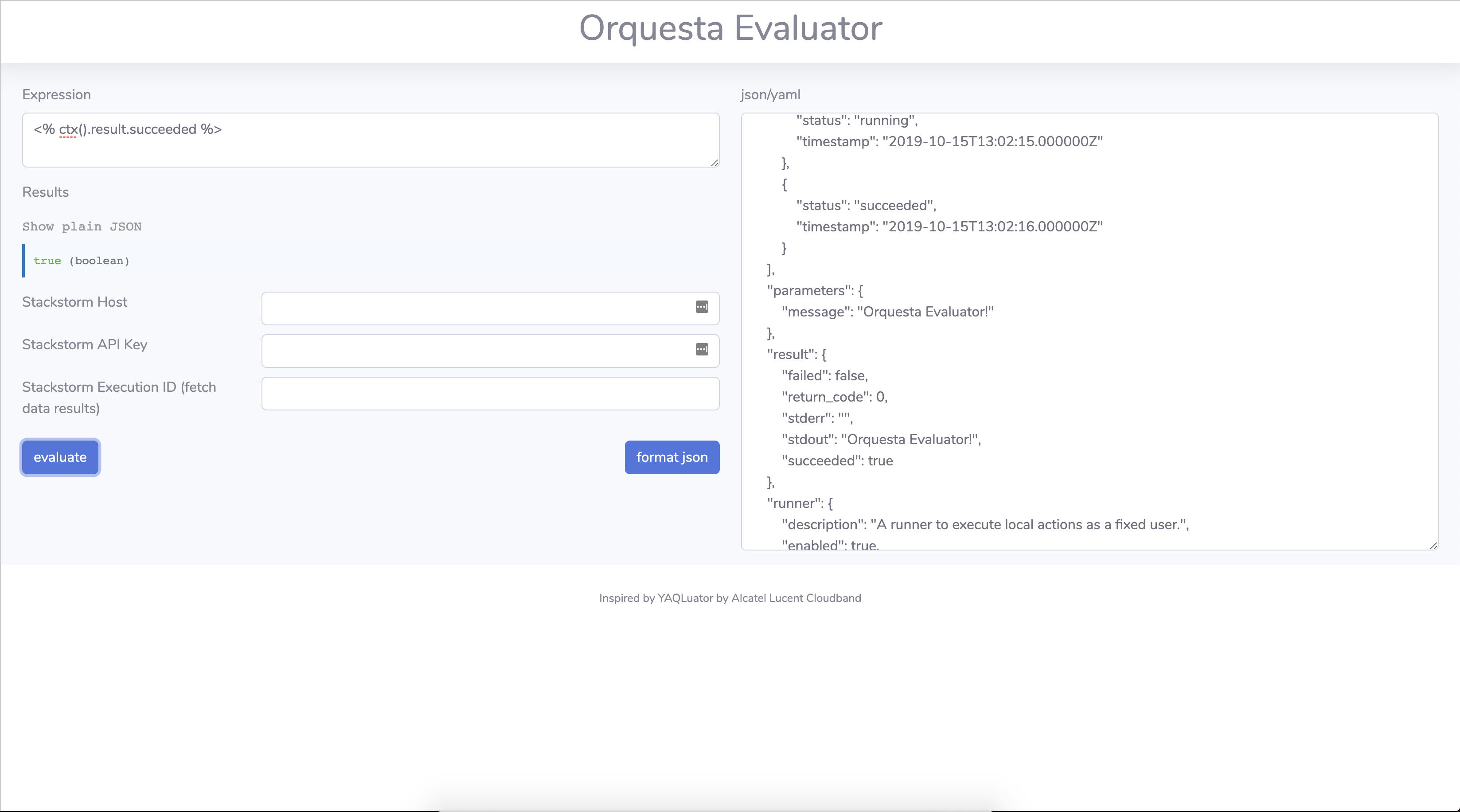Click the json/yaml label above editor
Screen dimensions: 1460x812
coord(770,94)
